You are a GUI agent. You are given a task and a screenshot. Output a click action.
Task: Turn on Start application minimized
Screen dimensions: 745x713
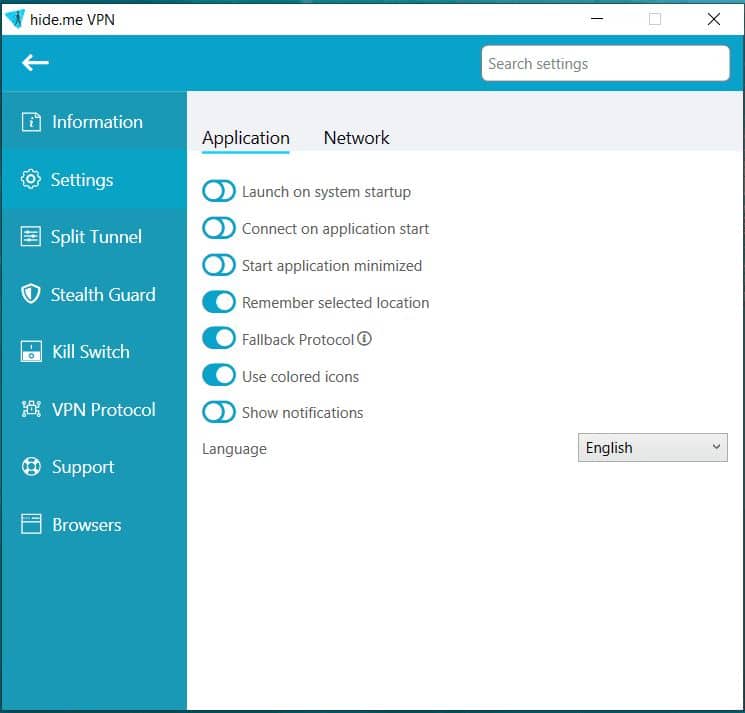219,265
